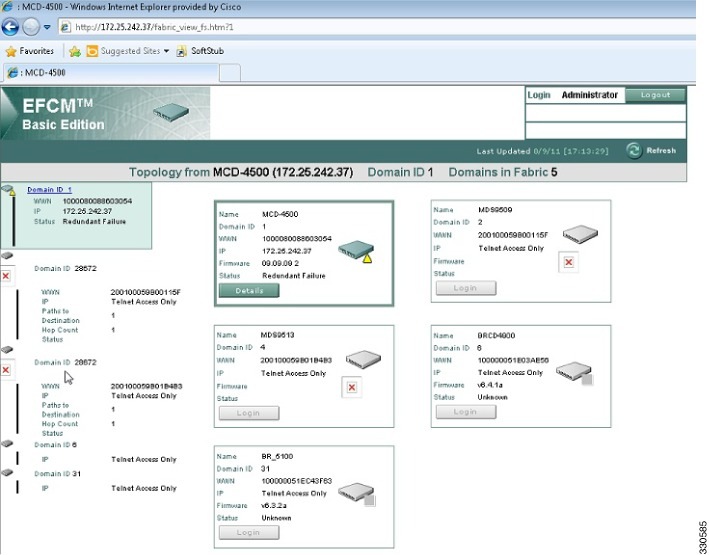The image size is (709, 555).
Task: Open the SoftStub favorites link
Action: tap(200, 51)
